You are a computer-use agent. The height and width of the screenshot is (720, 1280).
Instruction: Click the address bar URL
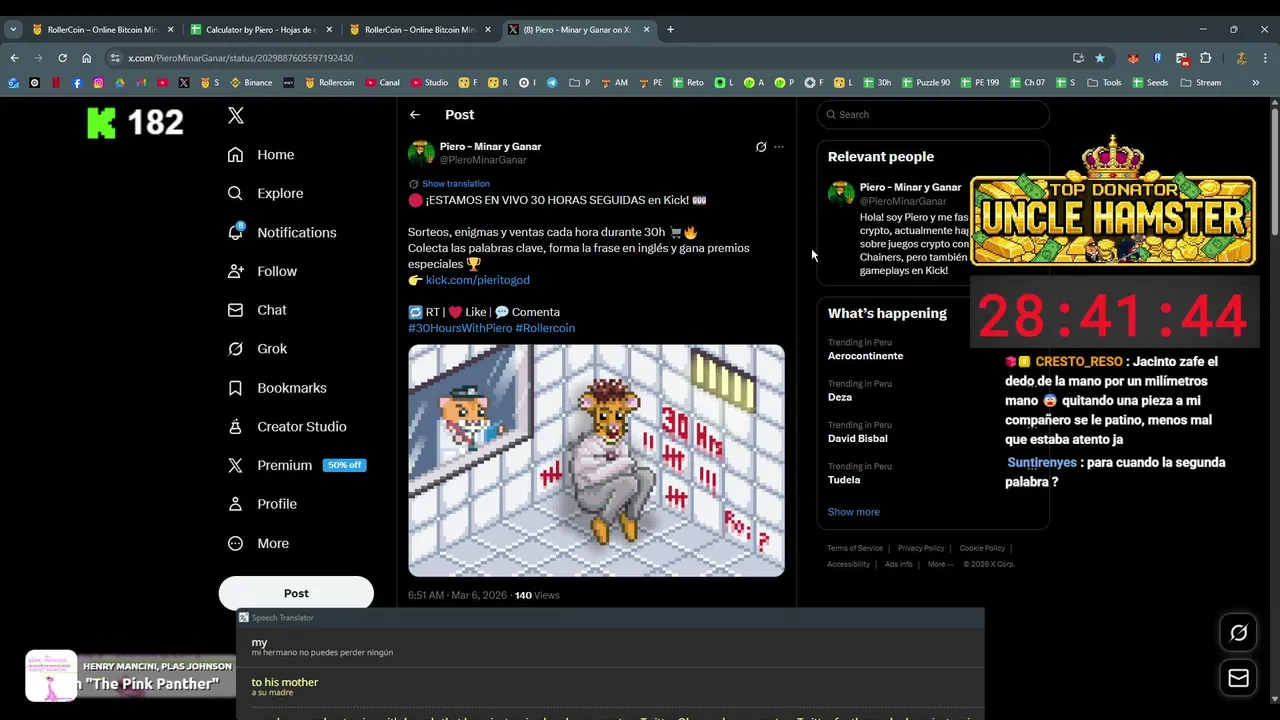pyautogui.click(x=240, y=58)
